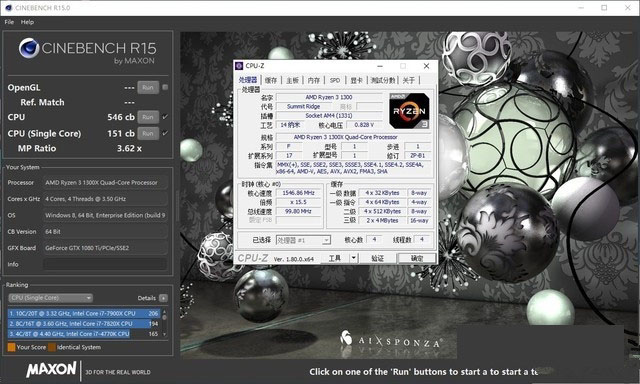Toggle the CPU test checkmark
The height and width of the screenshot is (384, 640).
pos(165,117)
